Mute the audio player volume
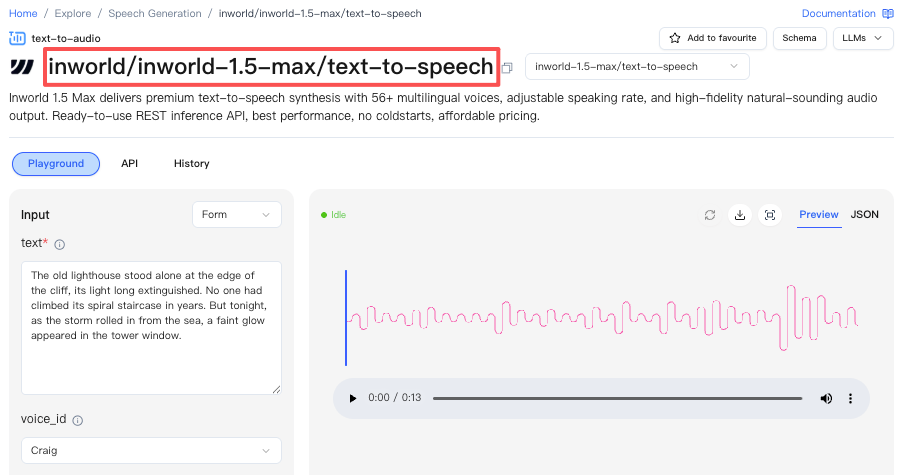The width and height of the screenshot is (916, 475). [x=826, y=398]
